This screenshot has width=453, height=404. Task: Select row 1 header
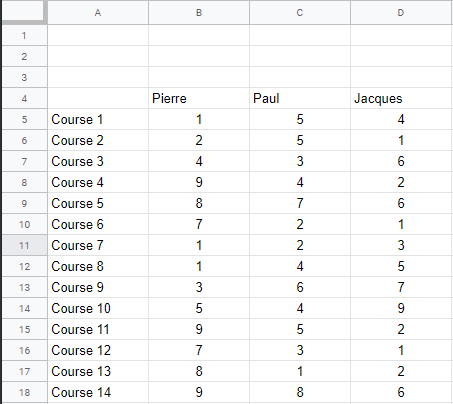pos(24,35)
